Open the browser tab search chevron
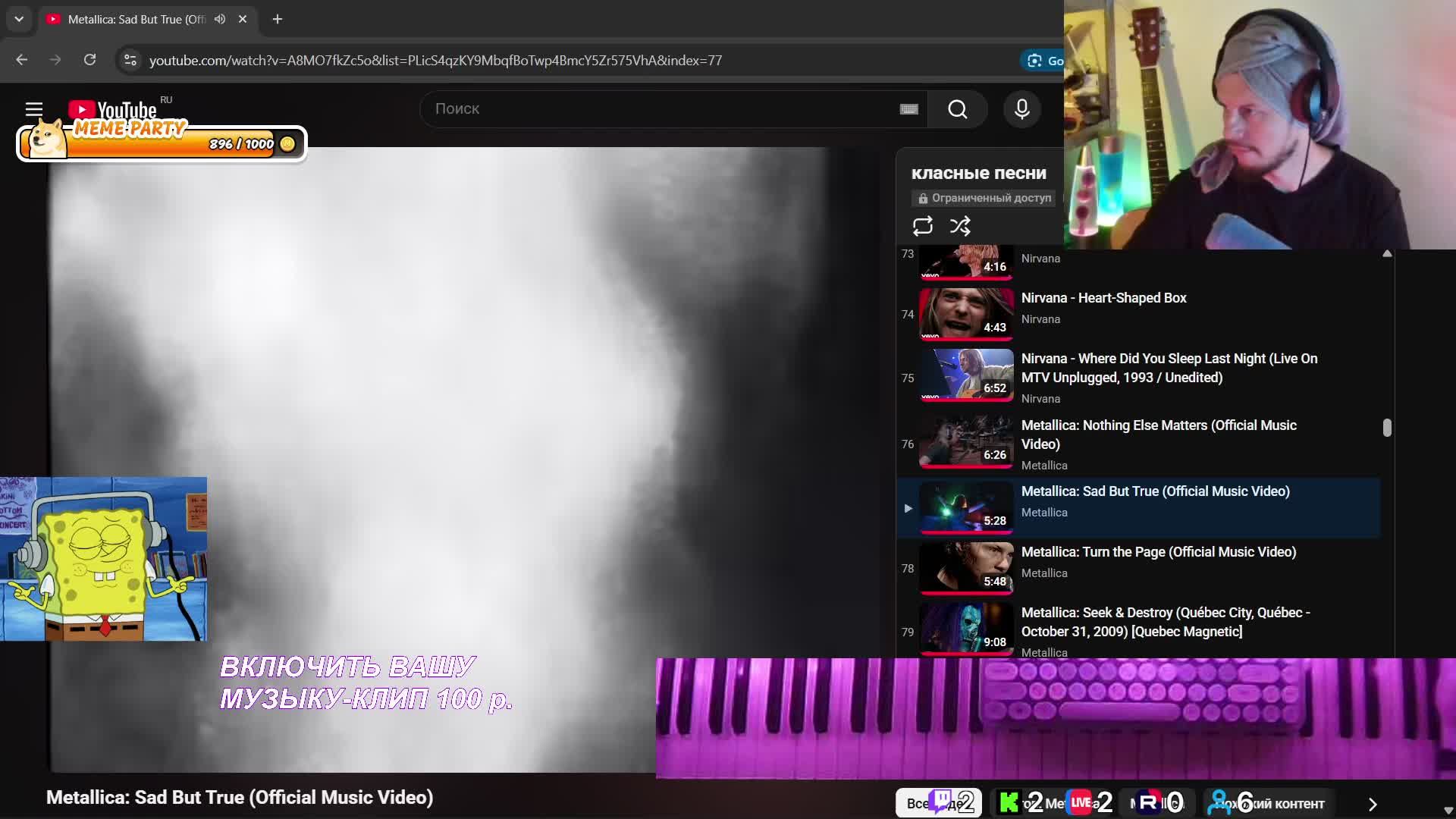 click(x=19, y=19)
